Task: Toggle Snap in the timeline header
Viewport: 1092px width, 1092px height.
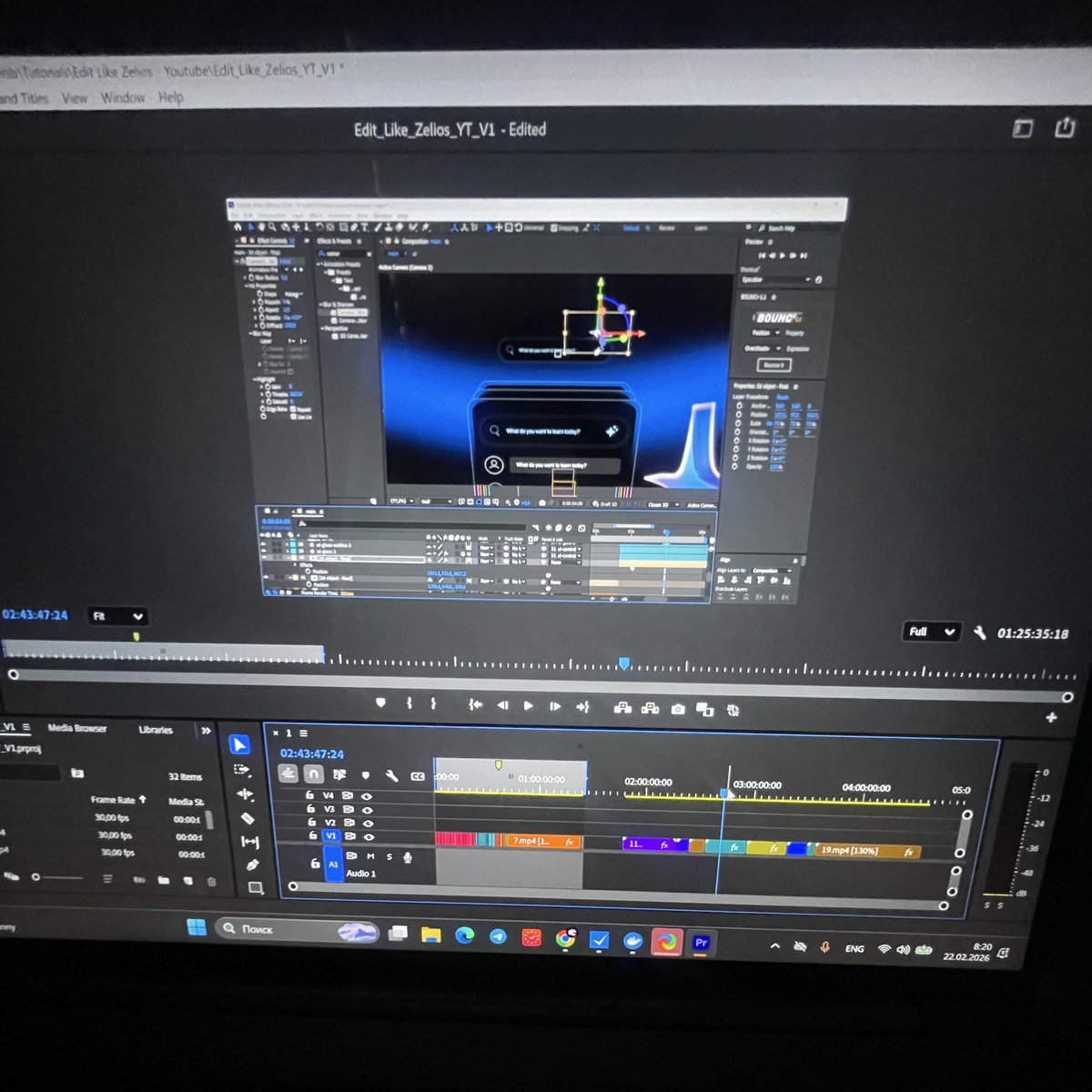Action: pos(313,774)
